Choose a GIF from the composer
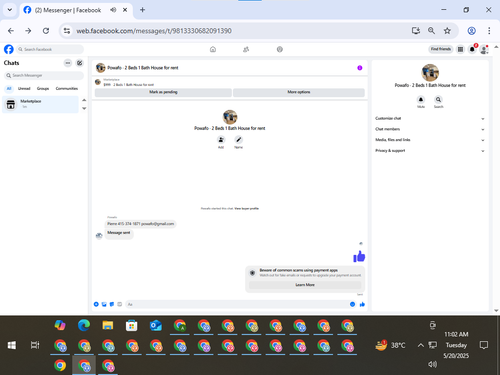This screenshot has width=500, height=375. pyautogui.click(x=120, y=304)
